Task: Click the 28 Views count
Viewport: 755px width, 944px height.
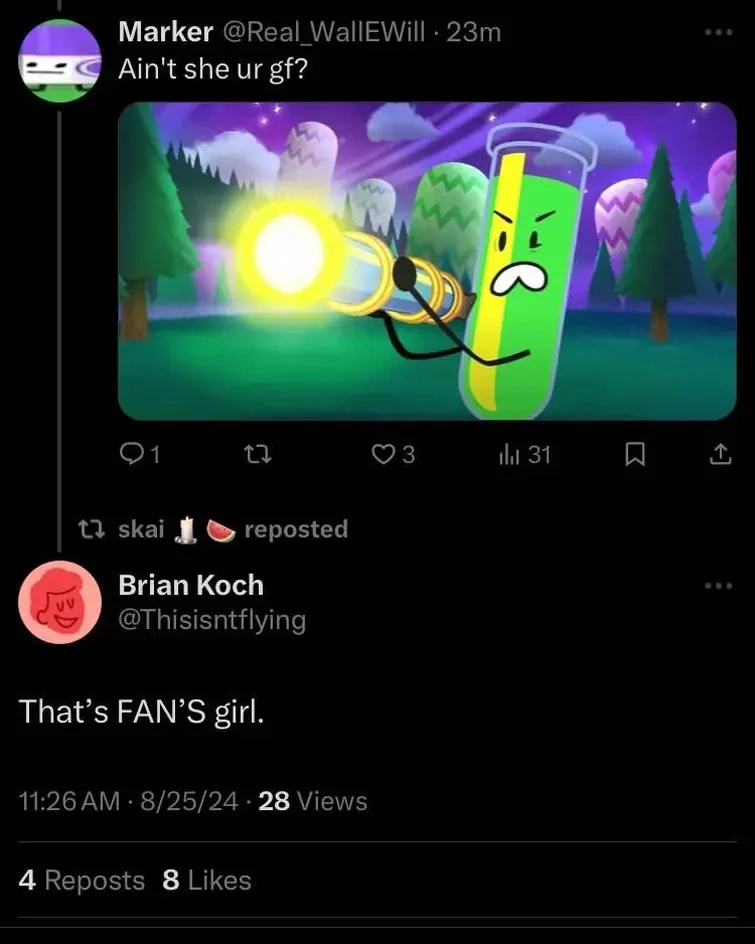Action: point(313,801)
